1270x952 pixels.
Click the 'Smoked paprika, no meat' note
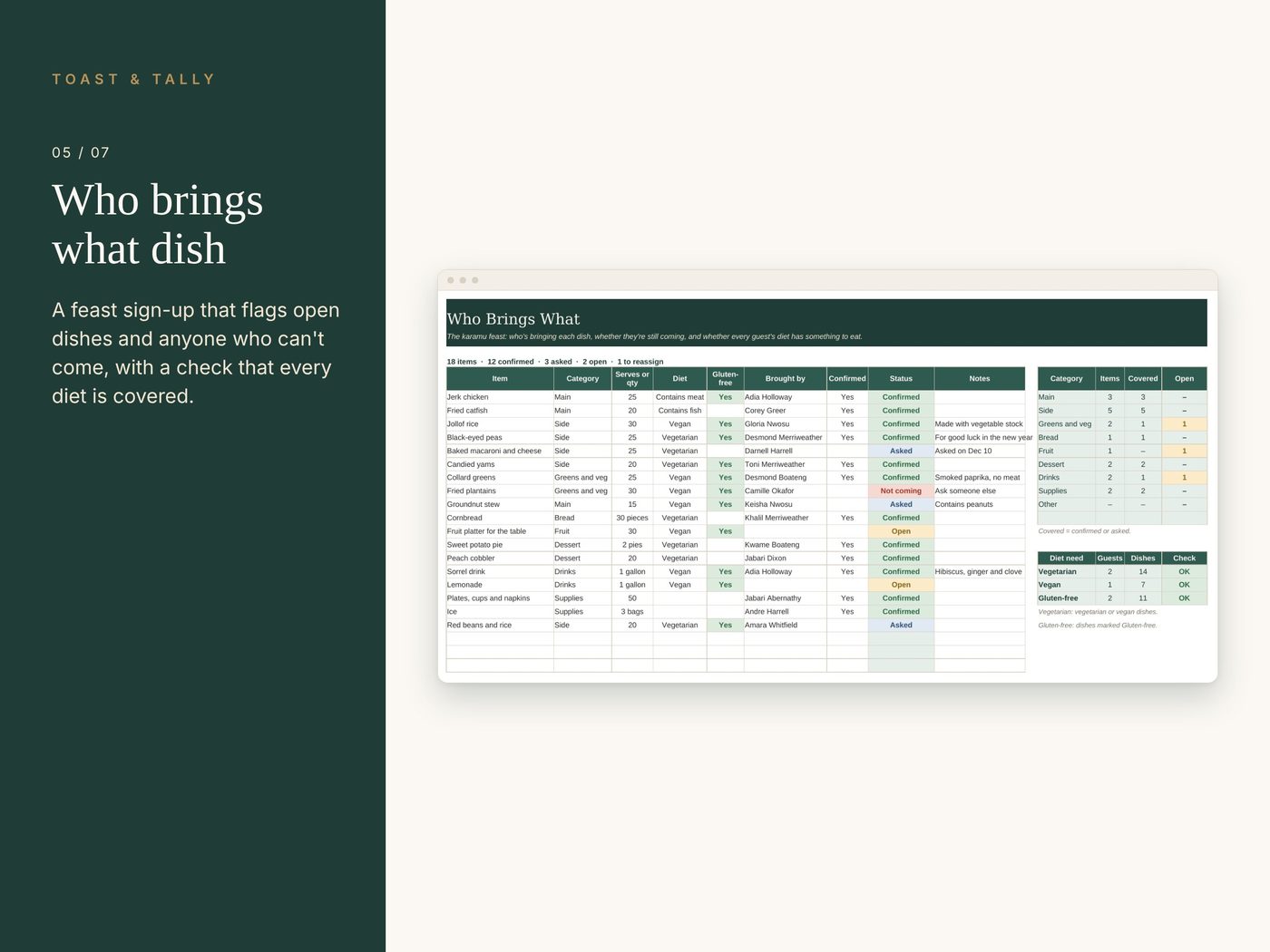[x=978, y=478]
